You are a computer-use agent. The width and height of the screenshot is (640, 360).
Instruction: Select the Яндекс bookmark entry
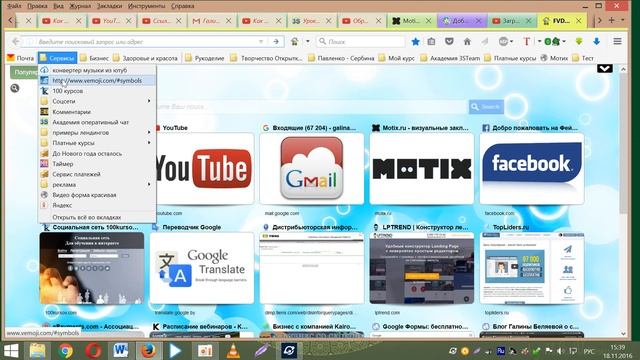[97, 205]
